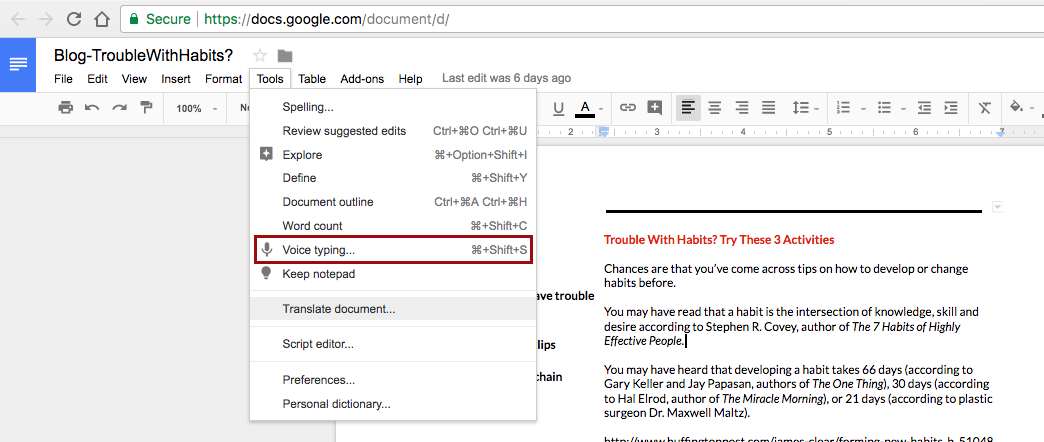
Task: Open the paint bucket fill color
Action: (1017, 107)
